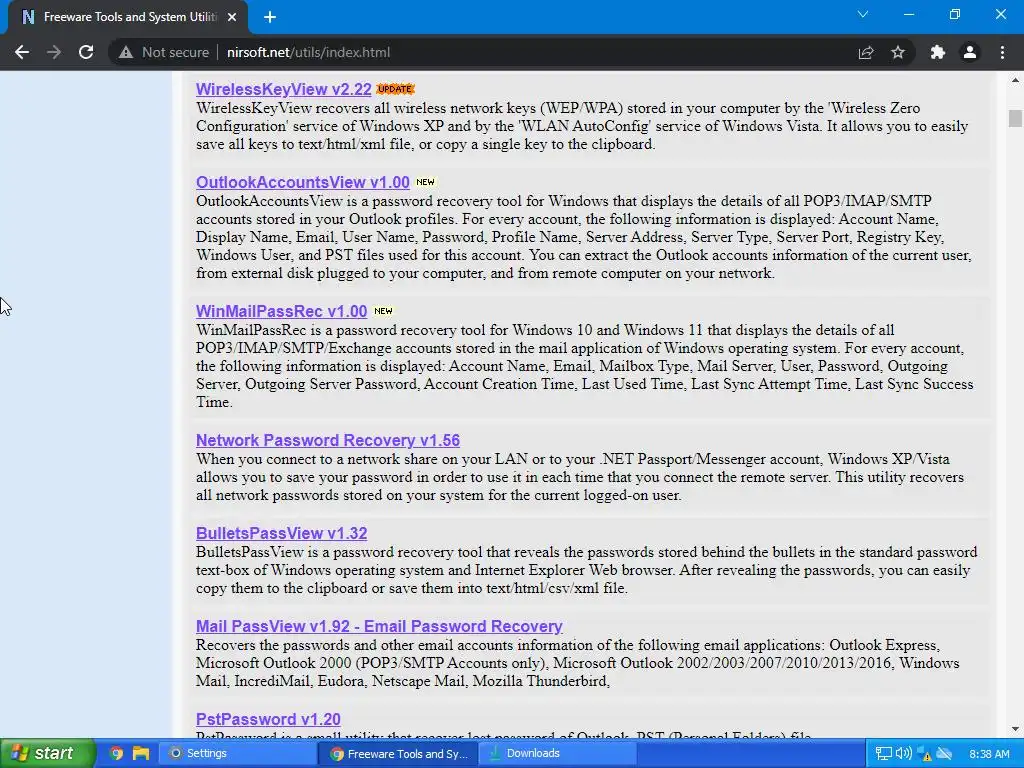The image size is (1024, 768).
Task: Open the Chrome three-dot menu
Action: coord(1002,52)
